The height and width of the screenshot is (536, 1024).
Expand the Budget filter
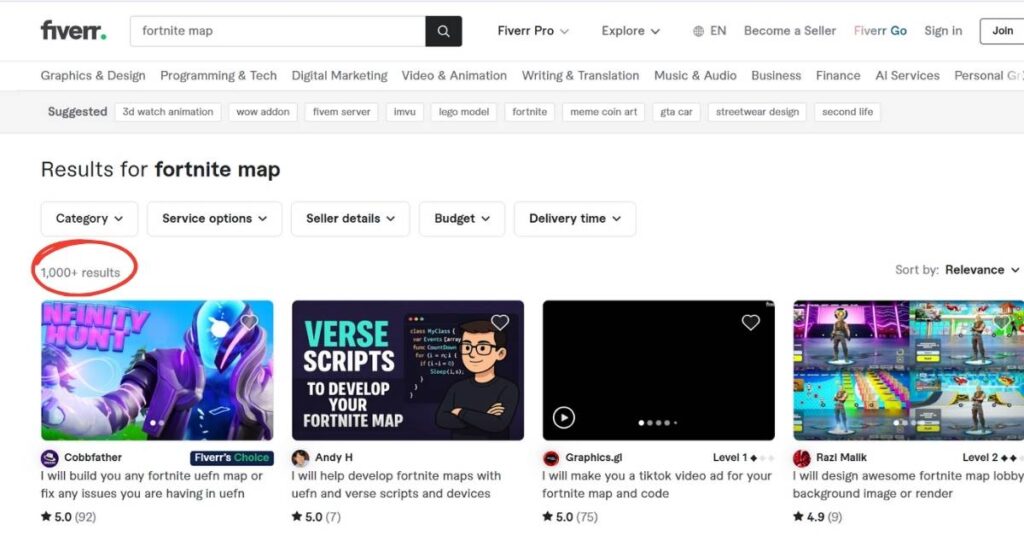pos(462,219)
